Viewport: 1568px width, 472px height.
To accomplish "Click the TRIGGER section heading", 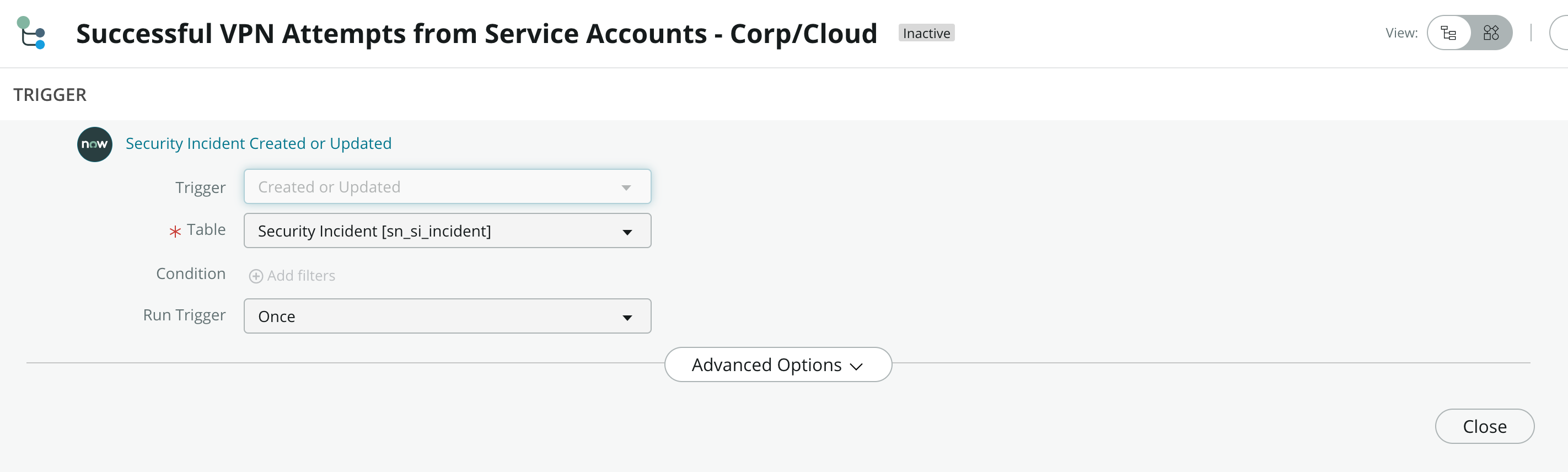I will [50, 95].
